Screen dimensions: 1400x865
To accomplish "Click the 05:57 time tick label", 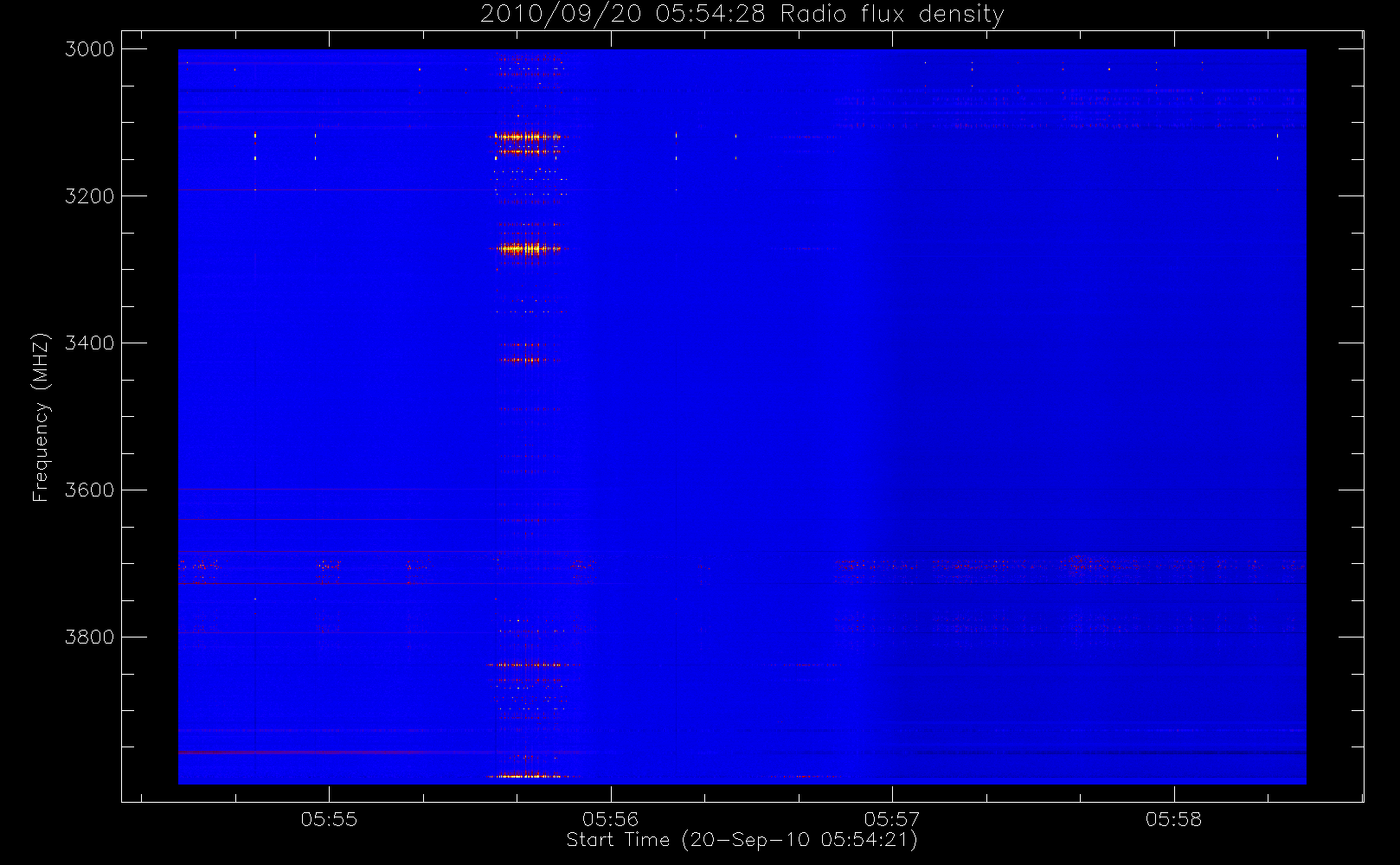I will (x=892, y=819).
